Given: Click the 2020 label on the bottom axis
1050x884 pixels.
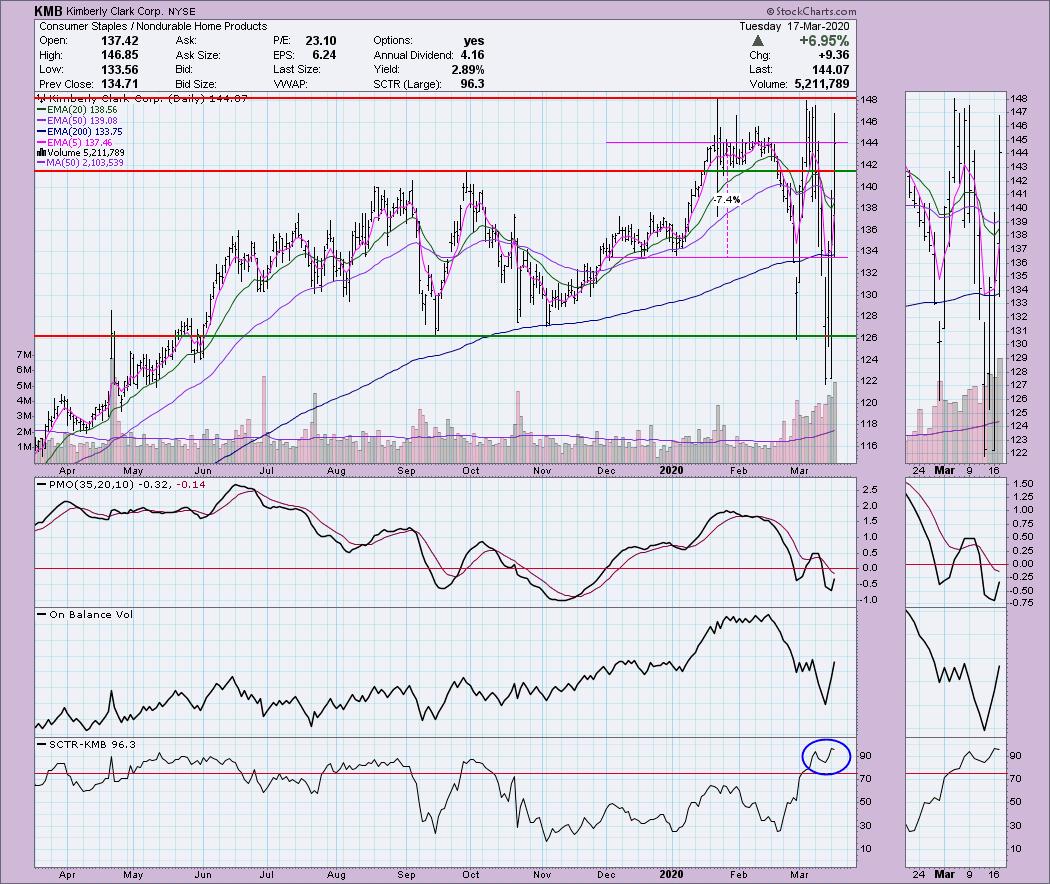Looking at the screenshot, I should point(672,875).
